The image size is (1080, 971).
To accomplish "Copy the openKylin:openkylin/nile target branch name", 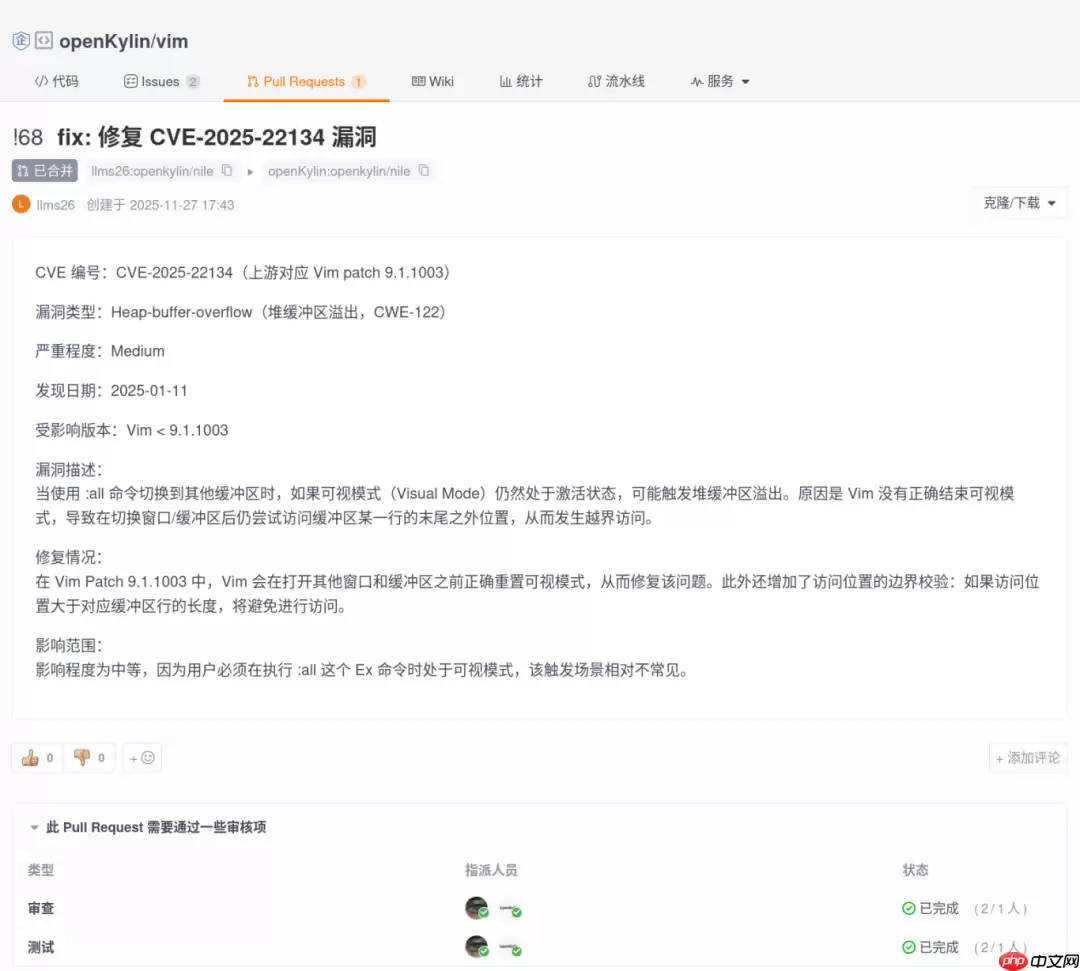I will point(422,171).
